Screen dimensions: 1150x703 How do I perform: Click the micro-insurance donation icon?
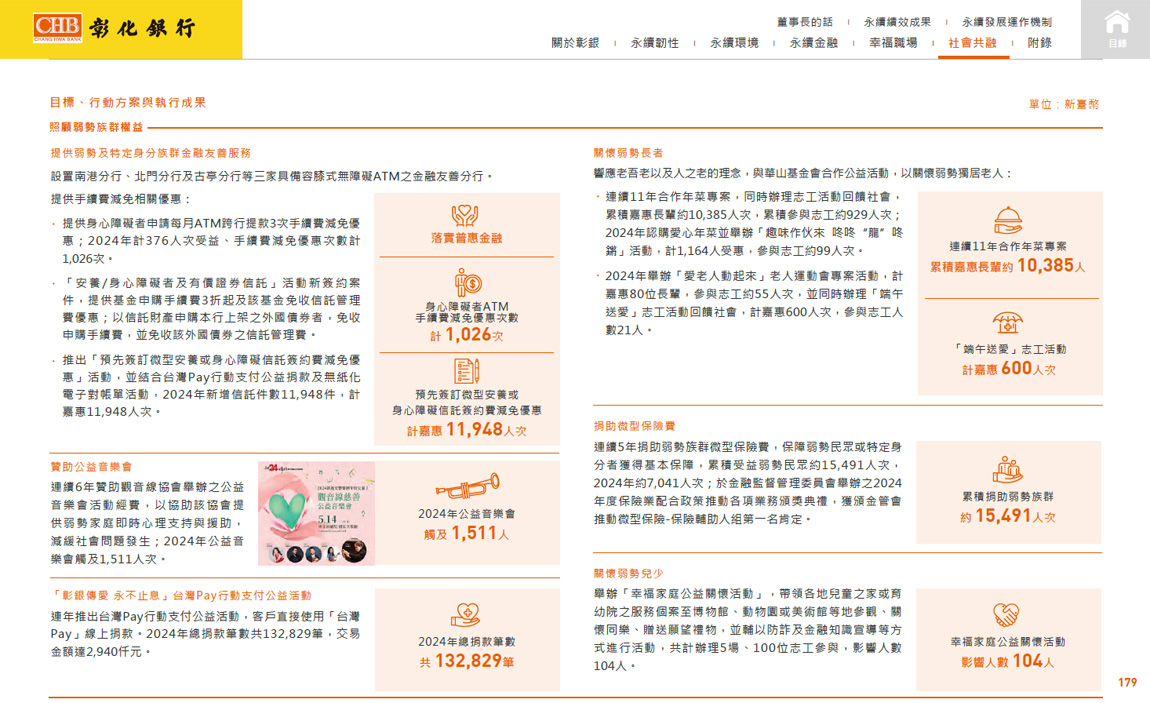(x=1008, y=469)
